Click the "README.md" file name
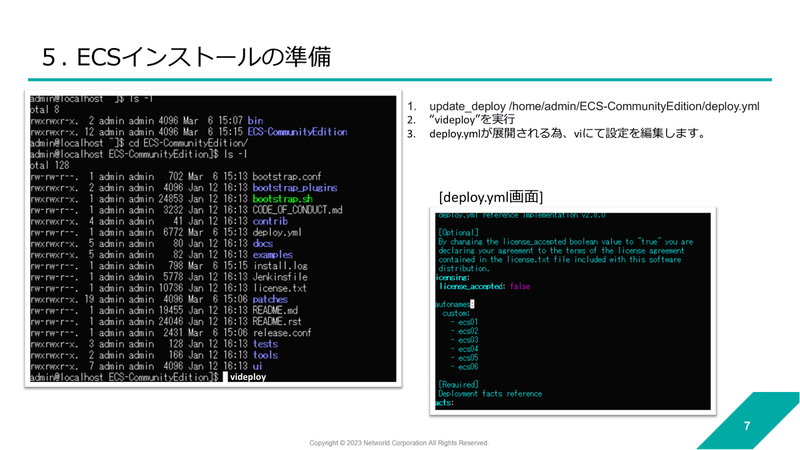 tap(275, 311)
